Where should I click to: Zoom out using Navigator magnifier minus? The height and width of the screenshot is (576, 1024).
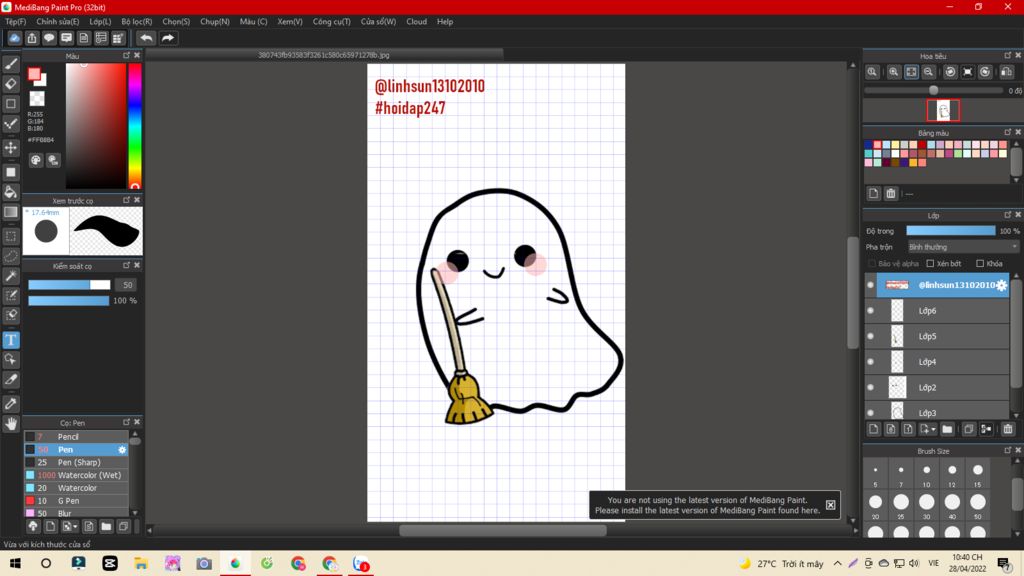(x=928, y=72)
